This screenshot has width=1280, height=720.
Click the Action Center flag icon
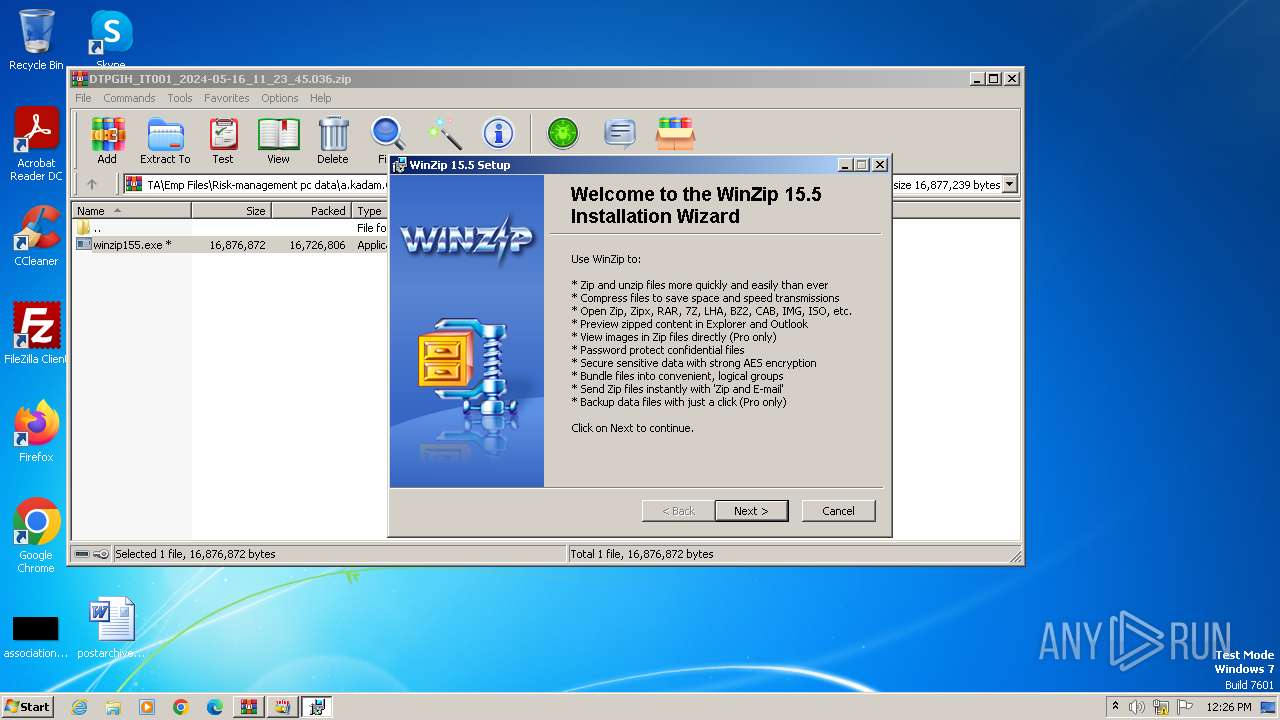click(1186, 707)
